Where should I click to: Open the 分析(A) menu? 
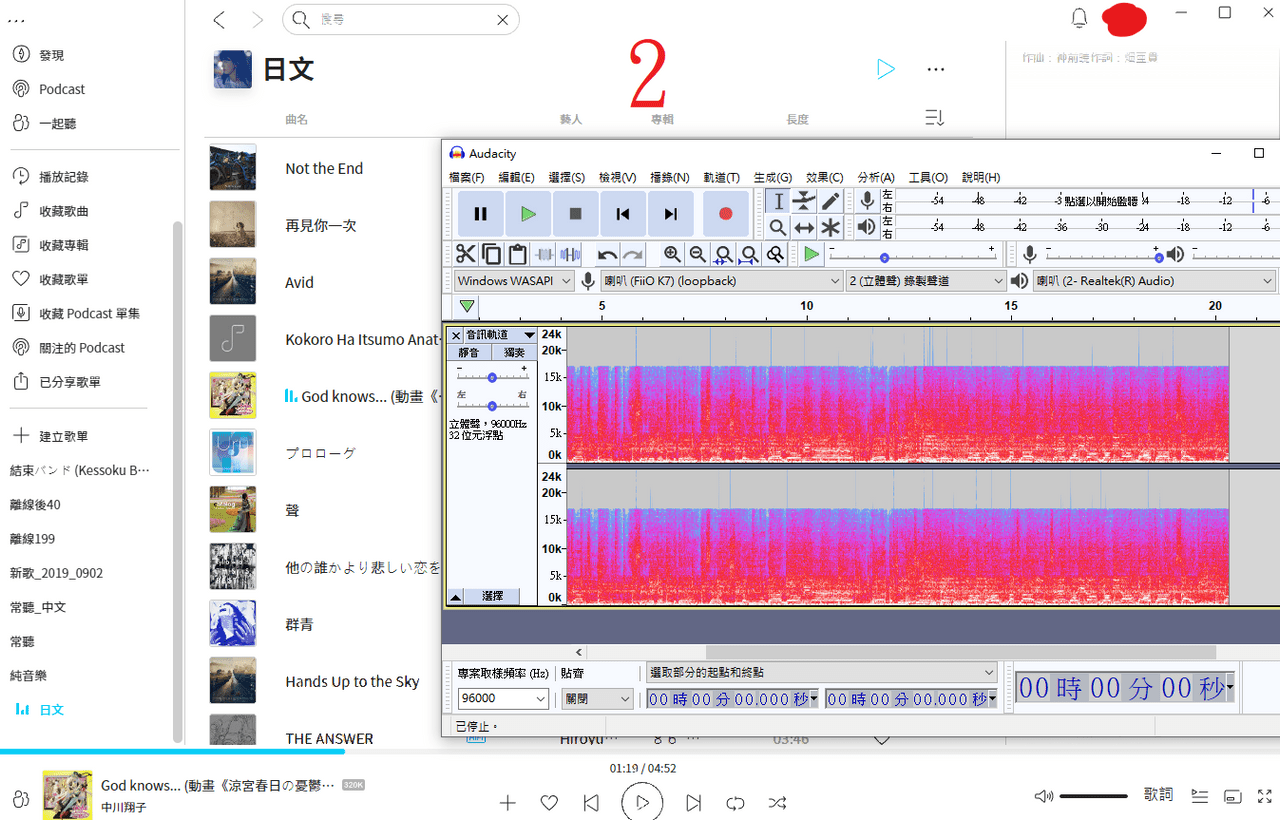(x=876, y=177)
